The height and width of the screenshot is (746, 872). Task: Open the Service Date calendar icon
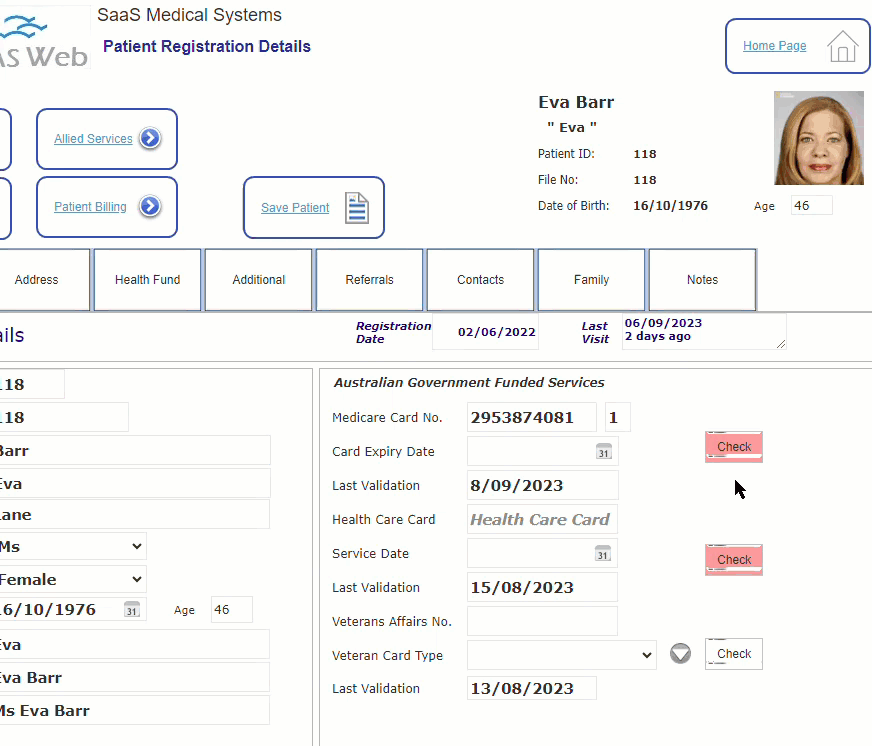pos(603,554)
